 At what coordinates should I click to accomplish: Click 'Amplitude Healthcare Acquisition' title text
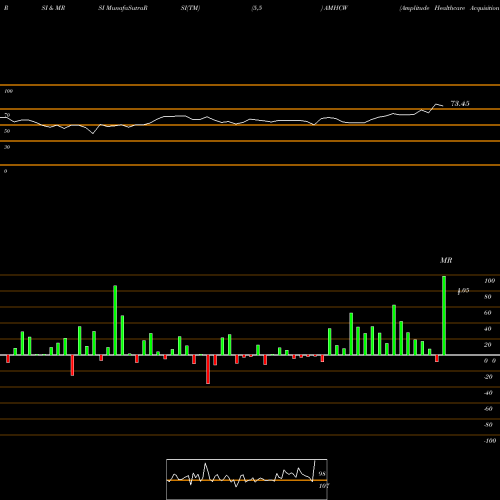point(450,8)
